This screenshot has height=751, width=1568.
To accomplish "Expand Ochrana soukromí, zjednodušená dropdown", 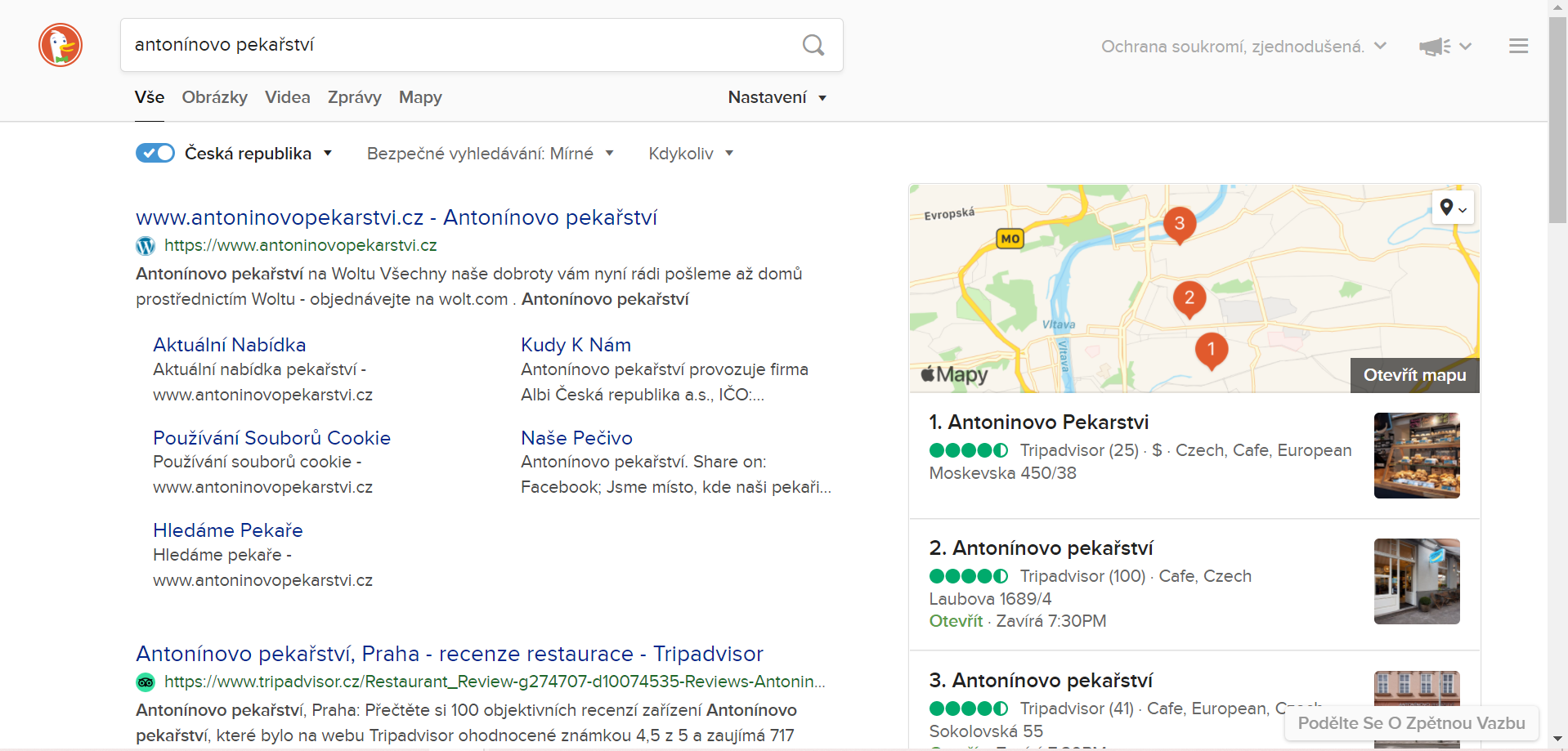I will [x=1243, y=47].
